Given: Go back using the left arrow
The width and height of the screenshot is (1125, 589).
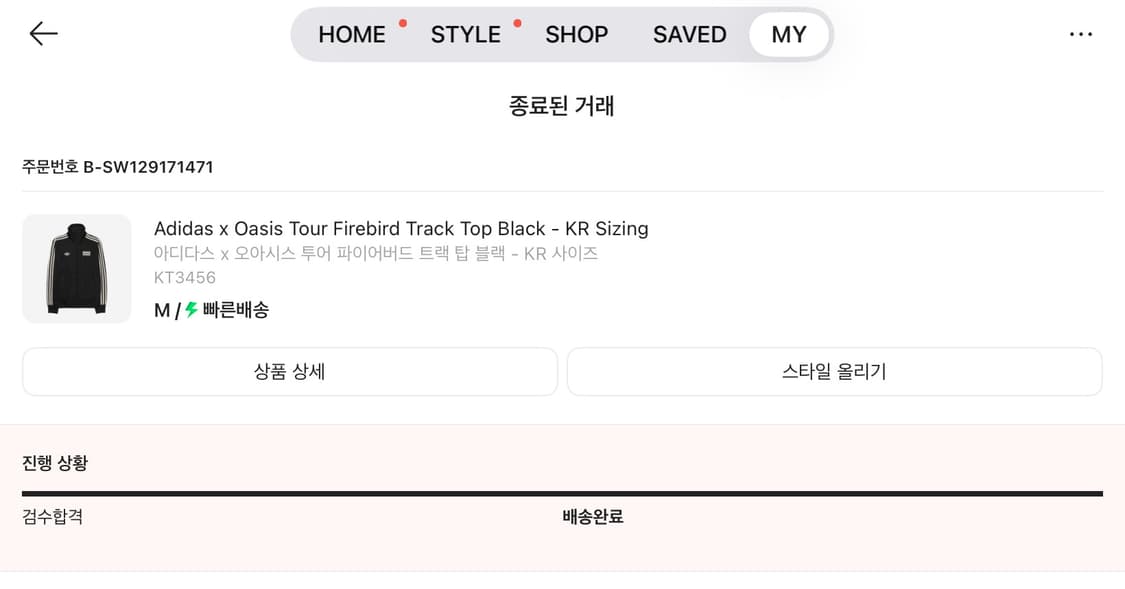Looking at the screenshot, I should tap(43, 34).
